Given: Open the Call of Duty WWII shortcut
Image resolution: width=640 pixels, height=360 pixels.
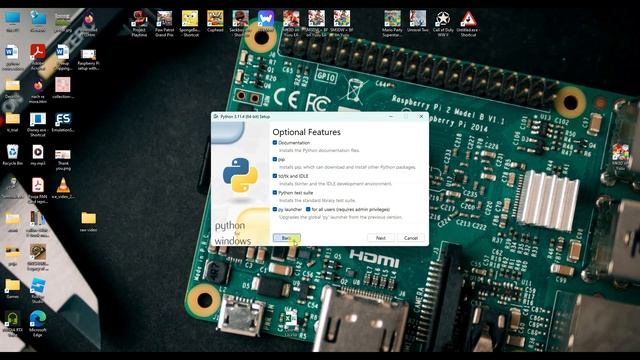Looking at the screenshot, I should tap(443, 24).
